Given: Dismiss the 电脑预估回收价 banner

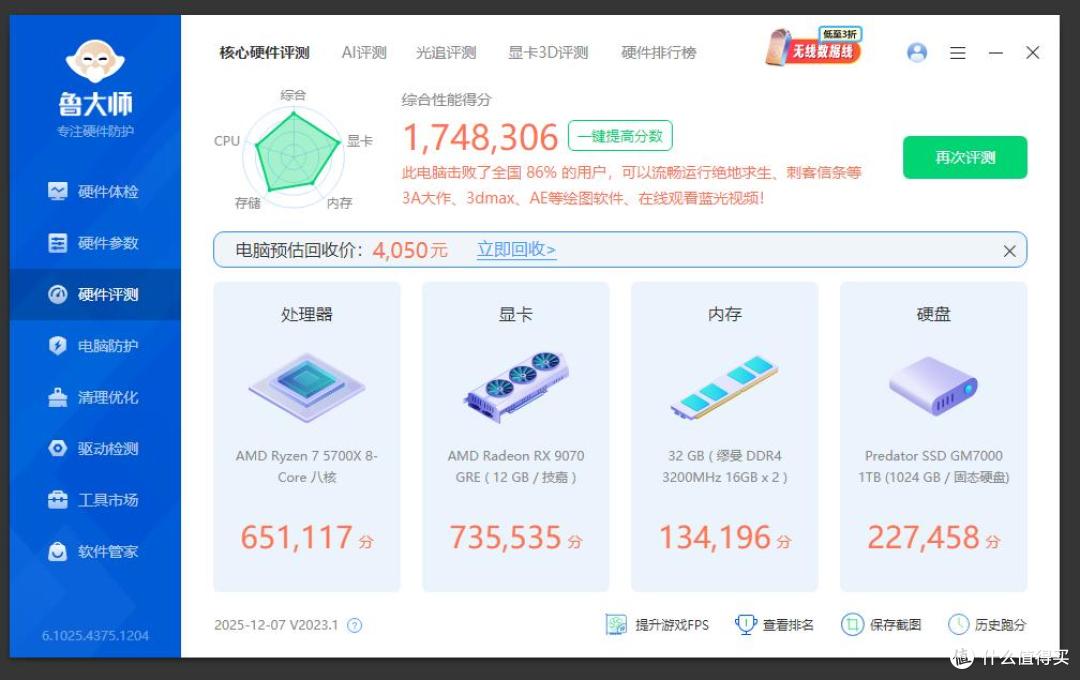Looking at the screenshot, I should point(1010,251).
